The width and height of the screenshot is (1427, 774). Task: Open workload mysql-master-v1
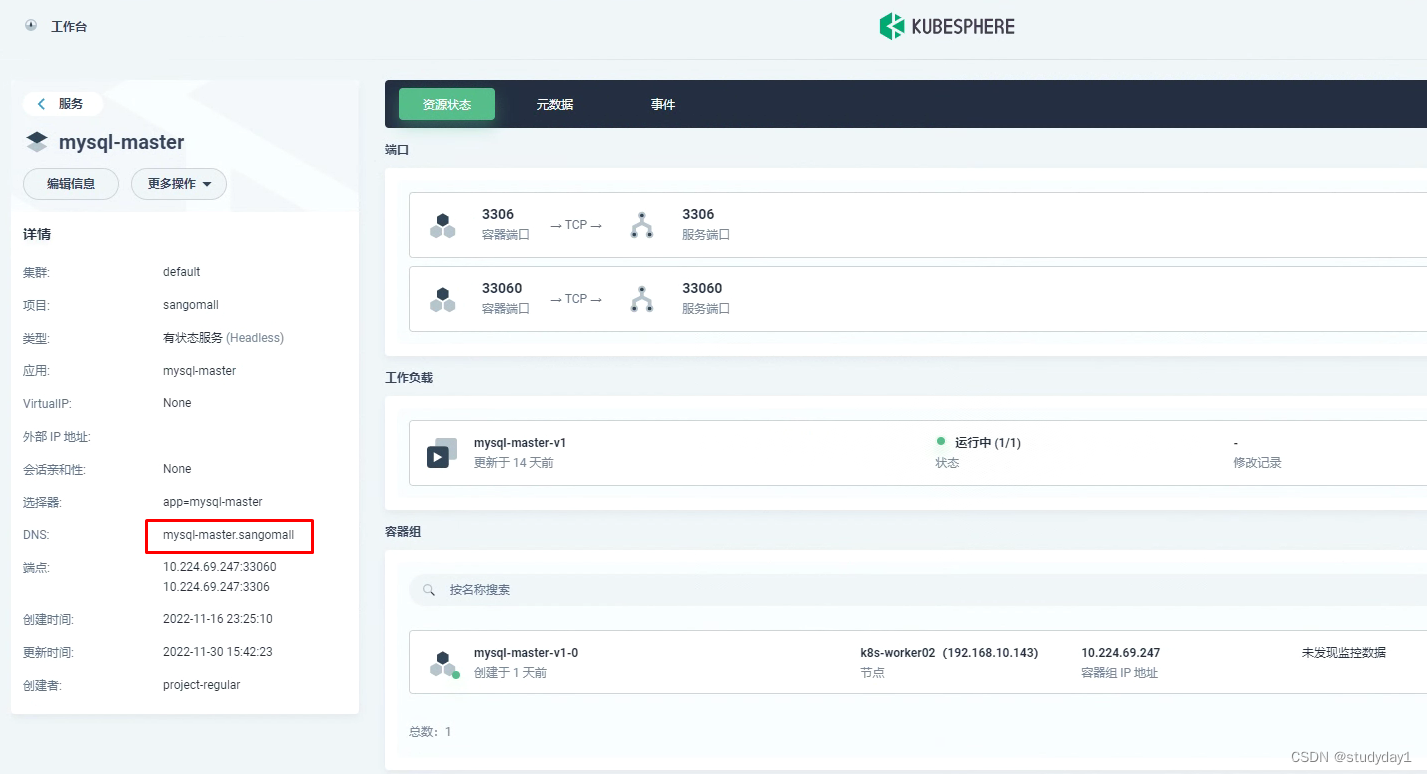tap(520, 443)
